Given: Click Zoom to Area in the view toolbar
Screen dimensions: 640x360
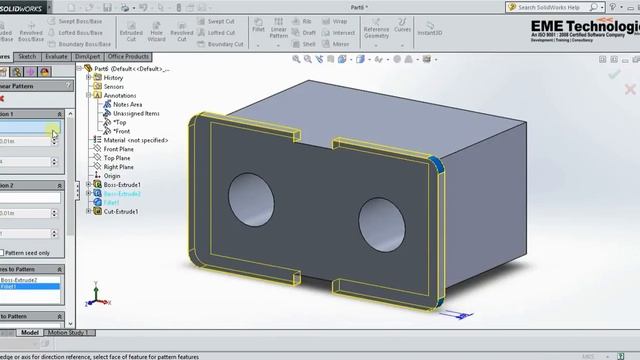Looking at the screenshot, I should (x=308, y=59).
